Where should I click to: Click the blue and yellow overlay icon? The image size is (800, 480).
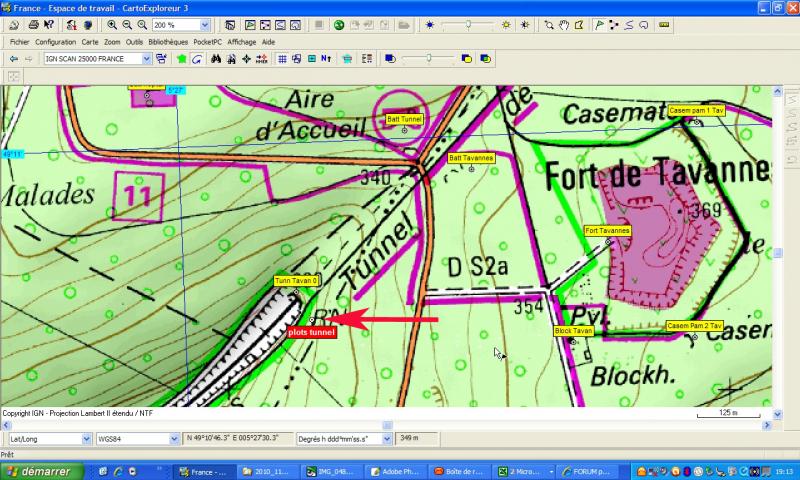click(x=467, y=59)
